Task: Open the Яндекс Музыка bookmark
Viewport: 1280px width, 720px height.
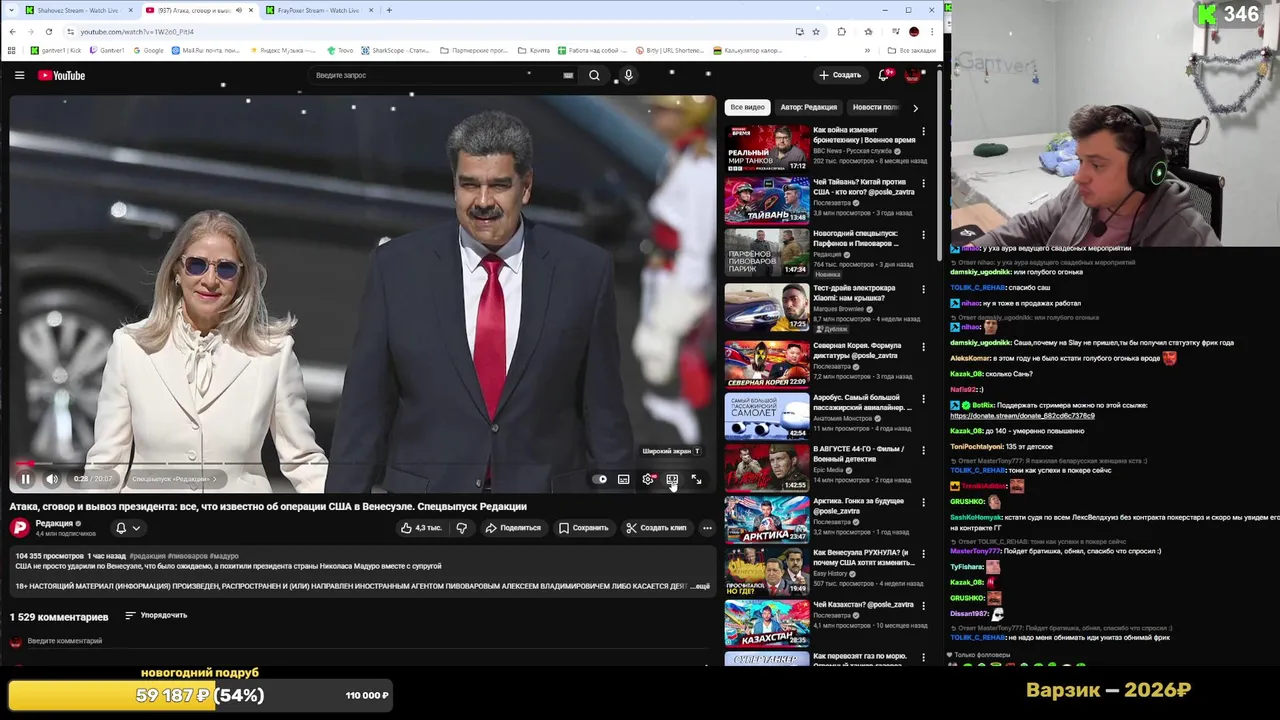Action: click(x=285, y=50)
